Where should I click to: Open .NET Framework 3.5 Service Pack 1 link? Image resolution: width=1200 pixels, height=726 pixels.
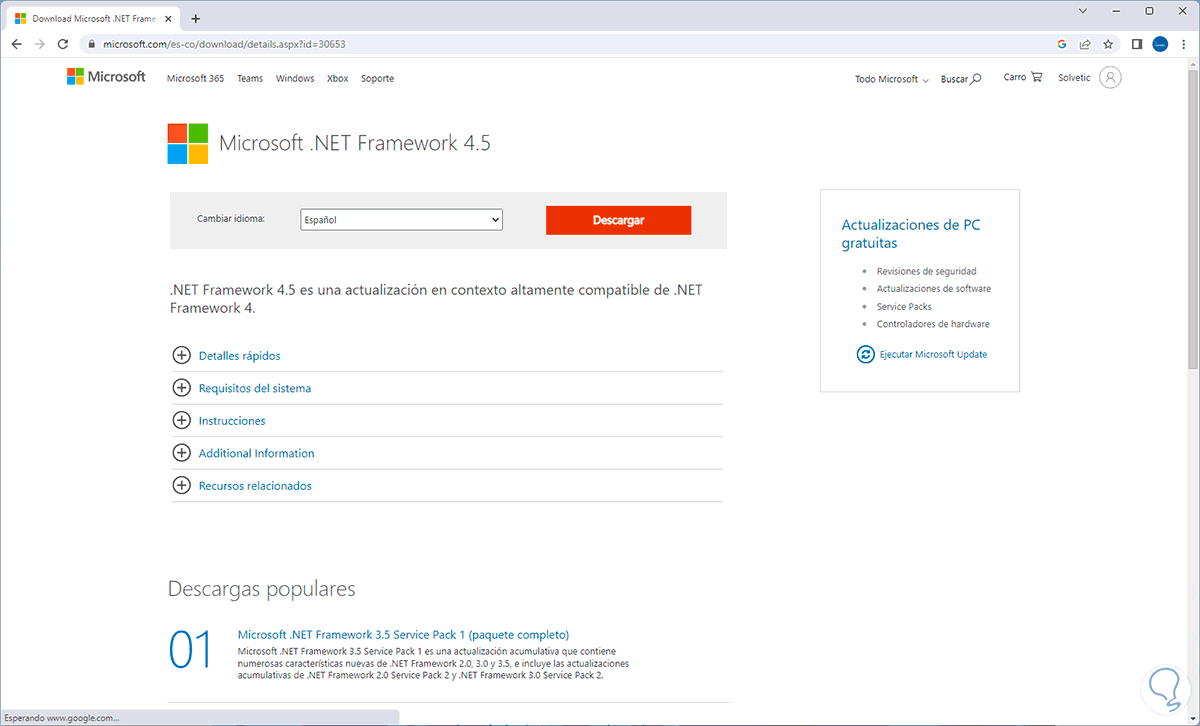(x=403, y=634)
